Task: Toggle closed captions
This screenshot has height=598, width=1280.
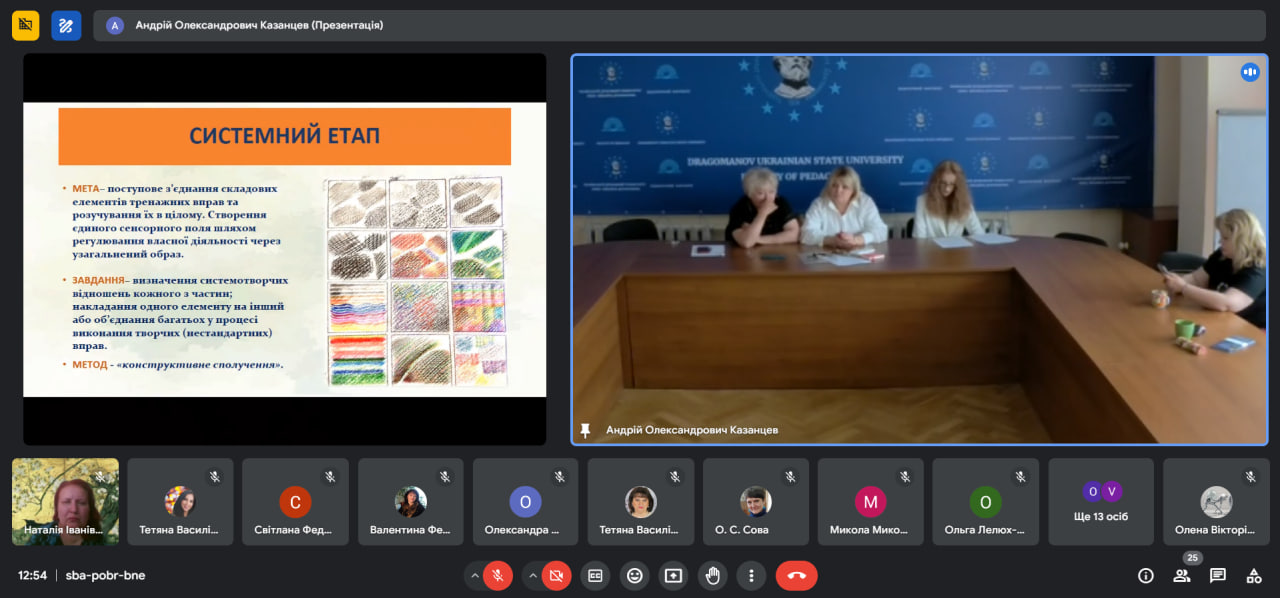Action: click(595, 575)
